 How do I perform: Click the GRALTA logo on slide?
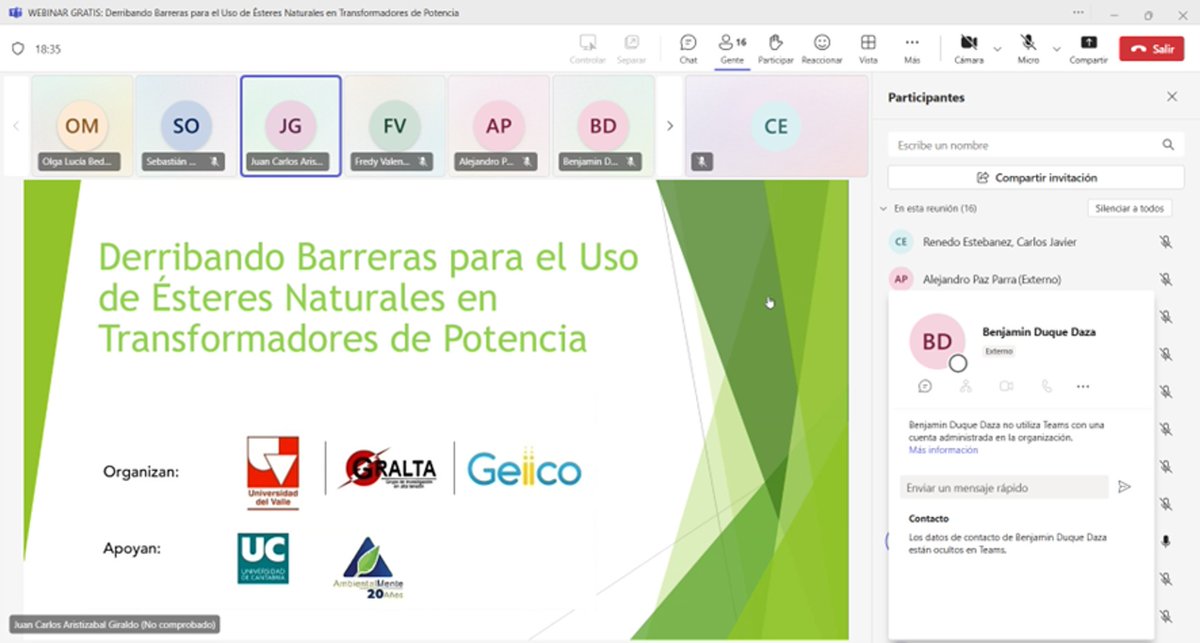(390, 469)
